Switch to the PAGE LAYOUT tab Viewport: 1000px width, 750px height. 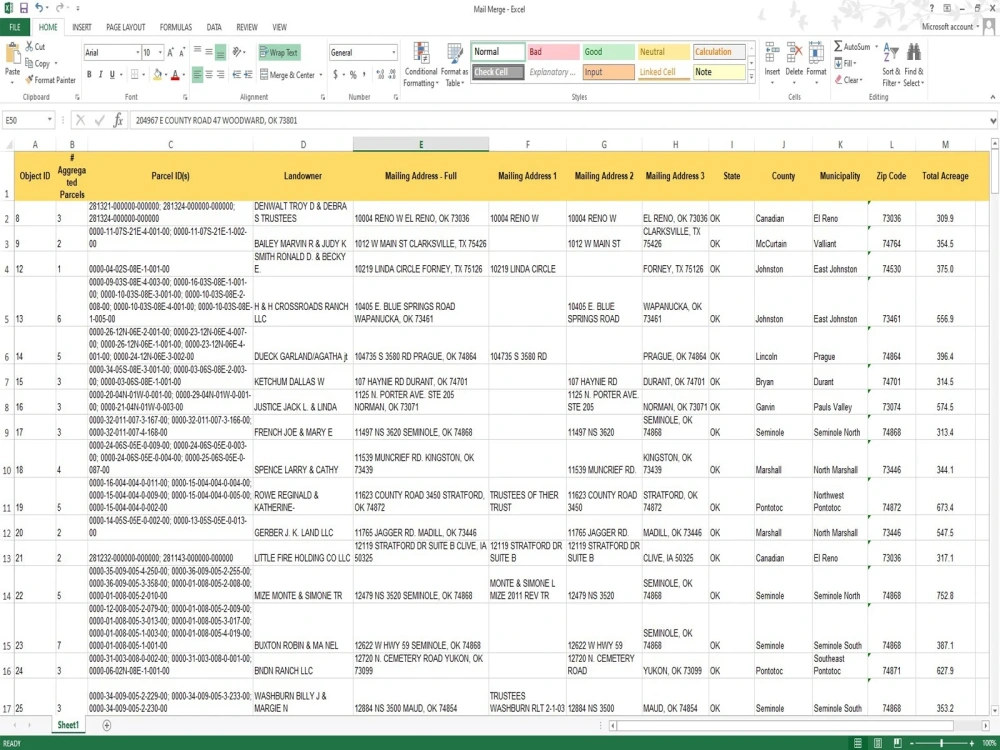[126, 27]
